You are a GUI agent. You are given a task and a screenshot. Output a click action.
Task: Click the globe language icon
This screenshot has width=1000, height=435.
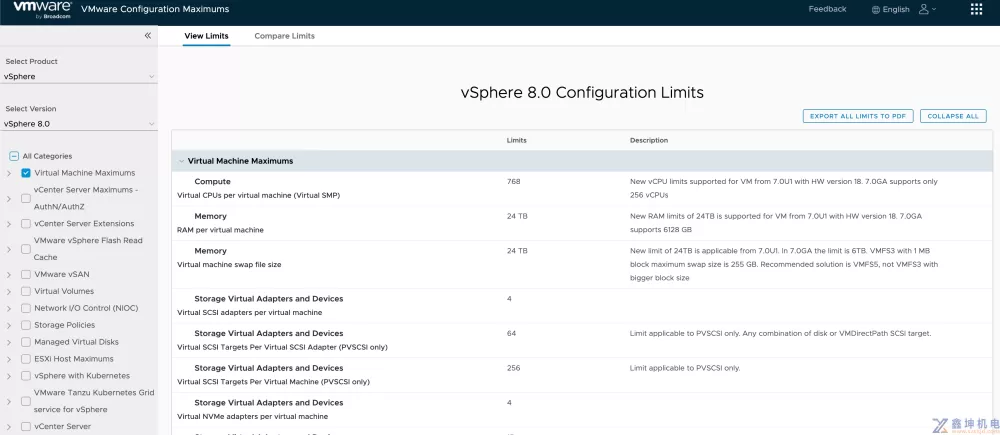[x=876, y=10]
